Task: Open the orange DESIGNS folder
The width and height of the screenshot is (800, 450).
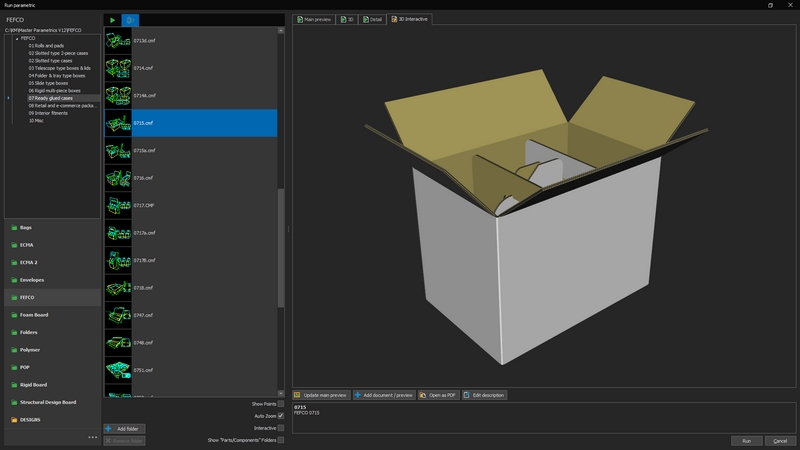Action: 29,419
